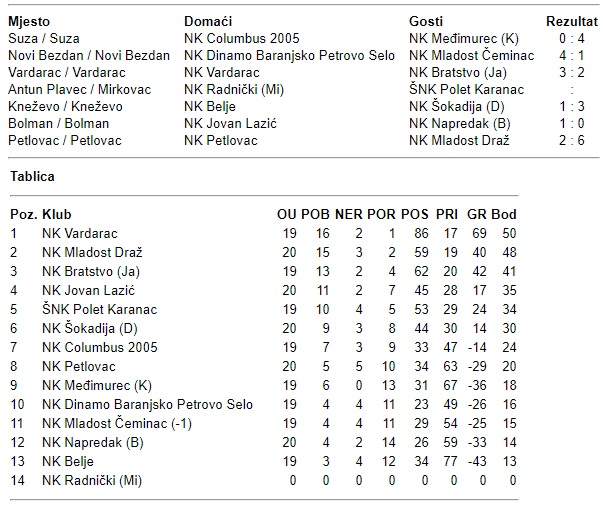Click the Domaći column header
Image resolution: width=603 pixels, height=509 pixels.
click(208, 22)
